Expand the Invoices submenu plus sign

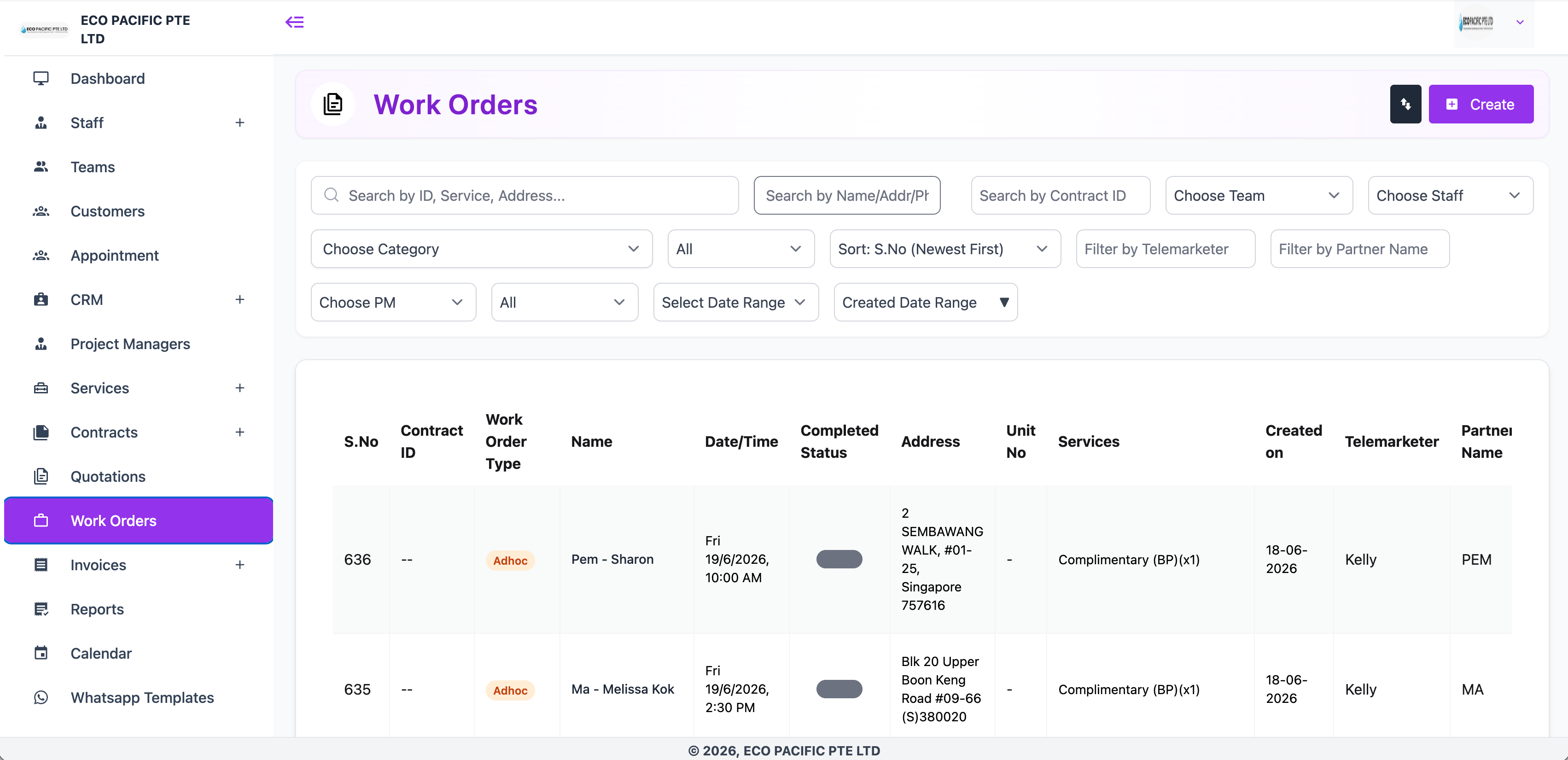(x=240, y=565)
